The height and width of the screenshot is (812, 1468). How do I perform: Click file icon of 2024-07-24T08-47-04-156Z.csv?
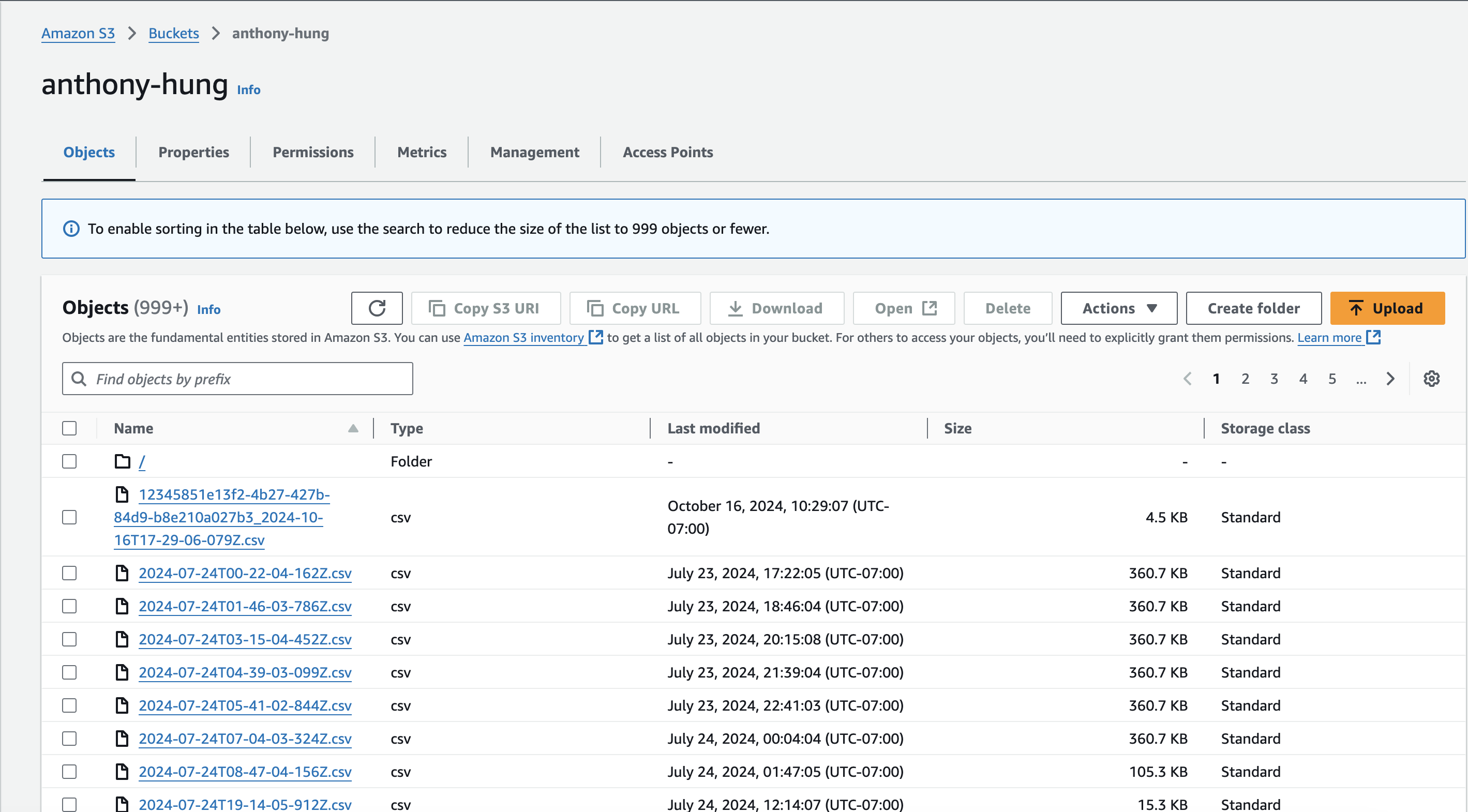pyautogui.click(x=122, y=771)
